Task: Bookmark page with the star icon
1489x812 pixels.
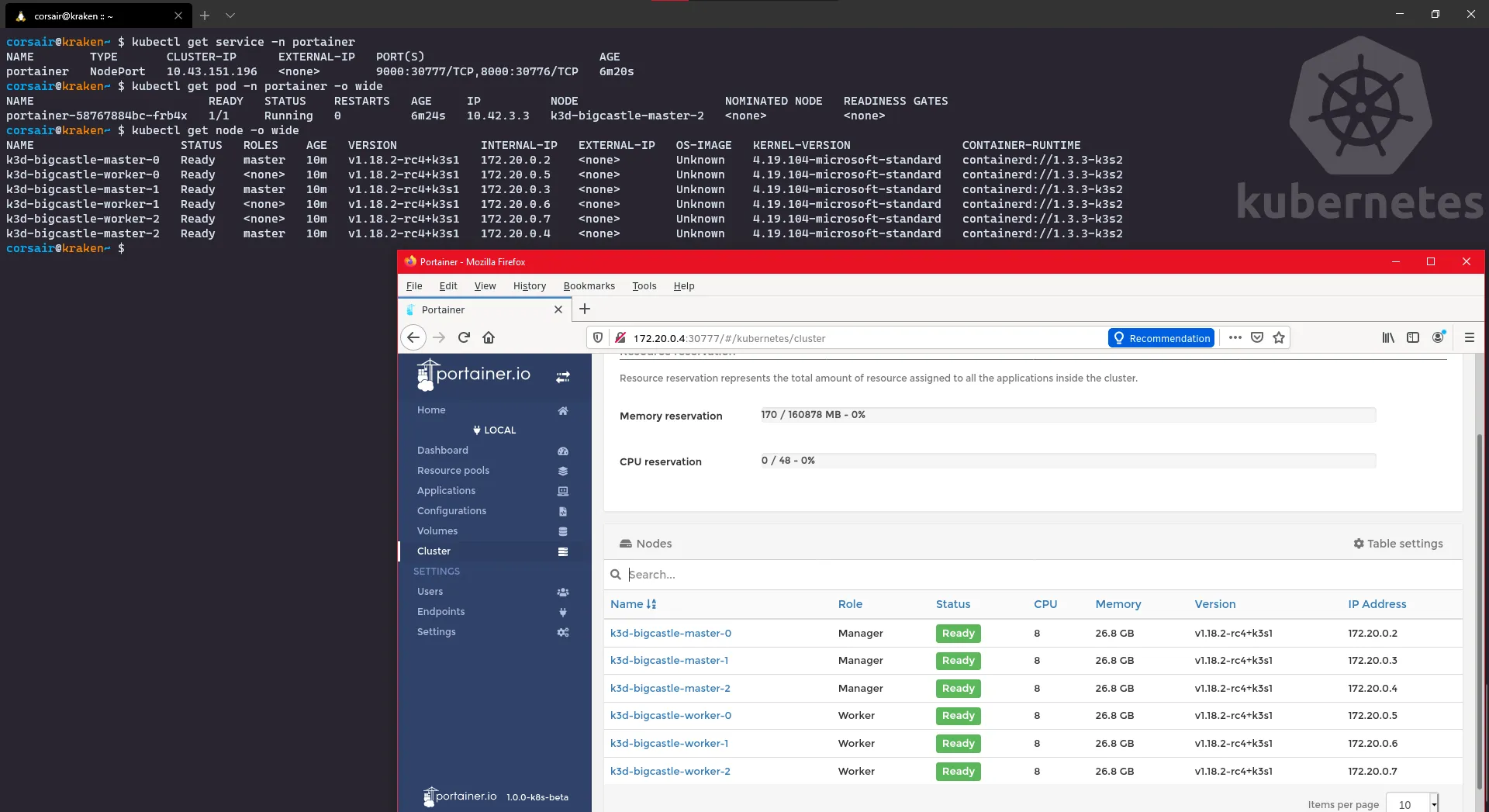Action: pos(1279,337)
